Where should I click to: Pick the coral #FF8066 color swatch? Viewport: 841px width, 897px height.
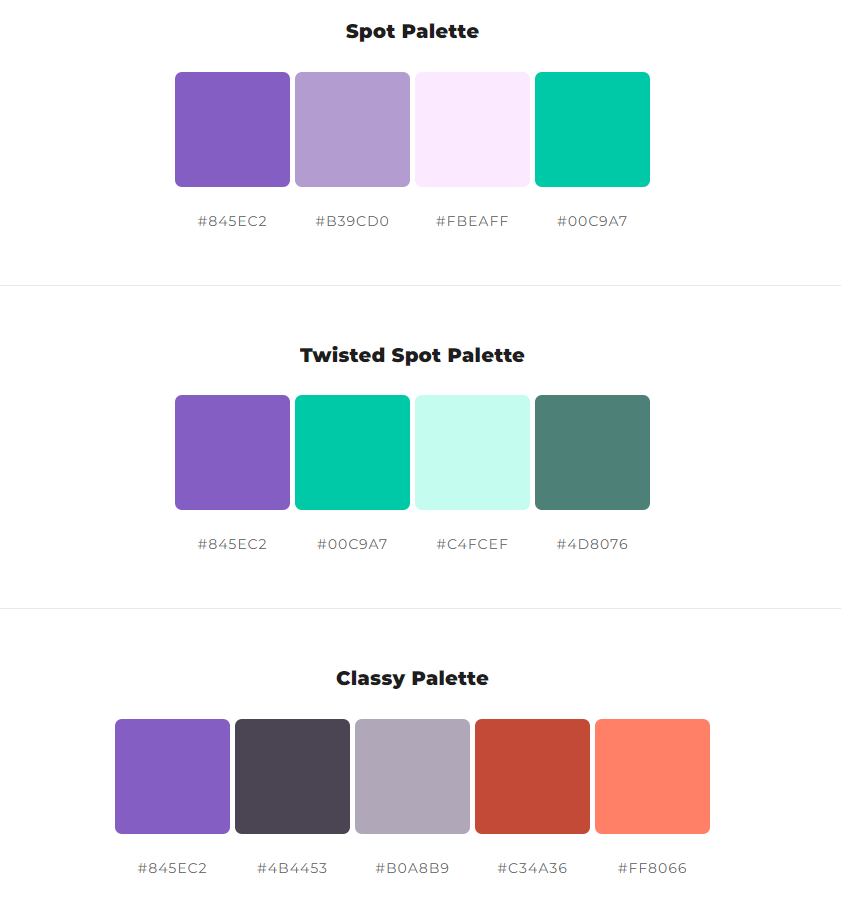(x=652, y=776)
